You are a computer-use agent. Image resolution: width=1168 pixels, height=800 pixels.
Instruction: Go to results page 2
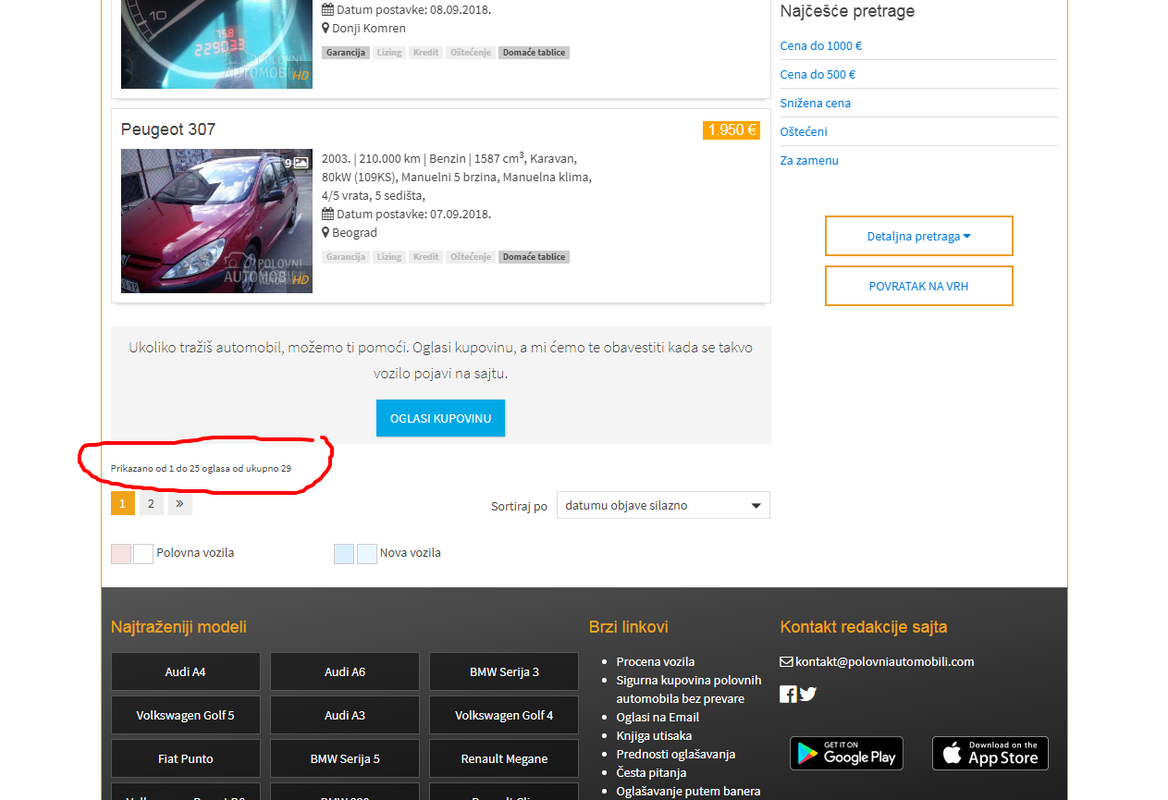[x=151, y=504]
